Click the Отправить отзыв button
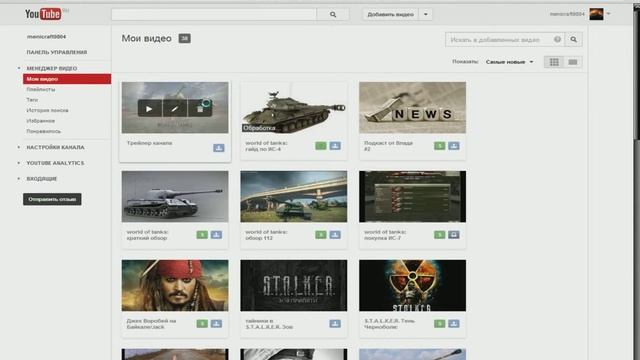The image size is (640, 360). point(52,199)
